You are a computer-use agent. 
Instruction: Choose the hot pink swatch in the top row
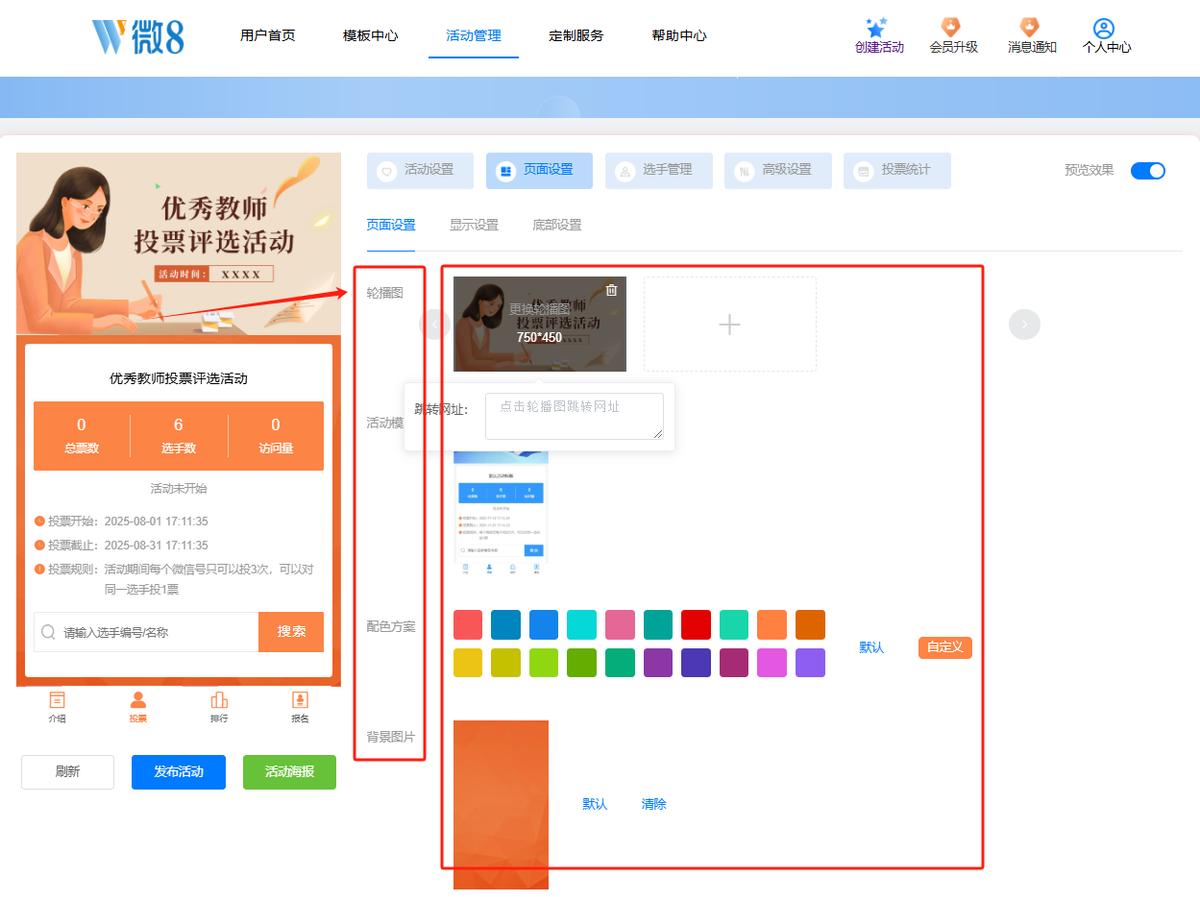pos(620,625)
